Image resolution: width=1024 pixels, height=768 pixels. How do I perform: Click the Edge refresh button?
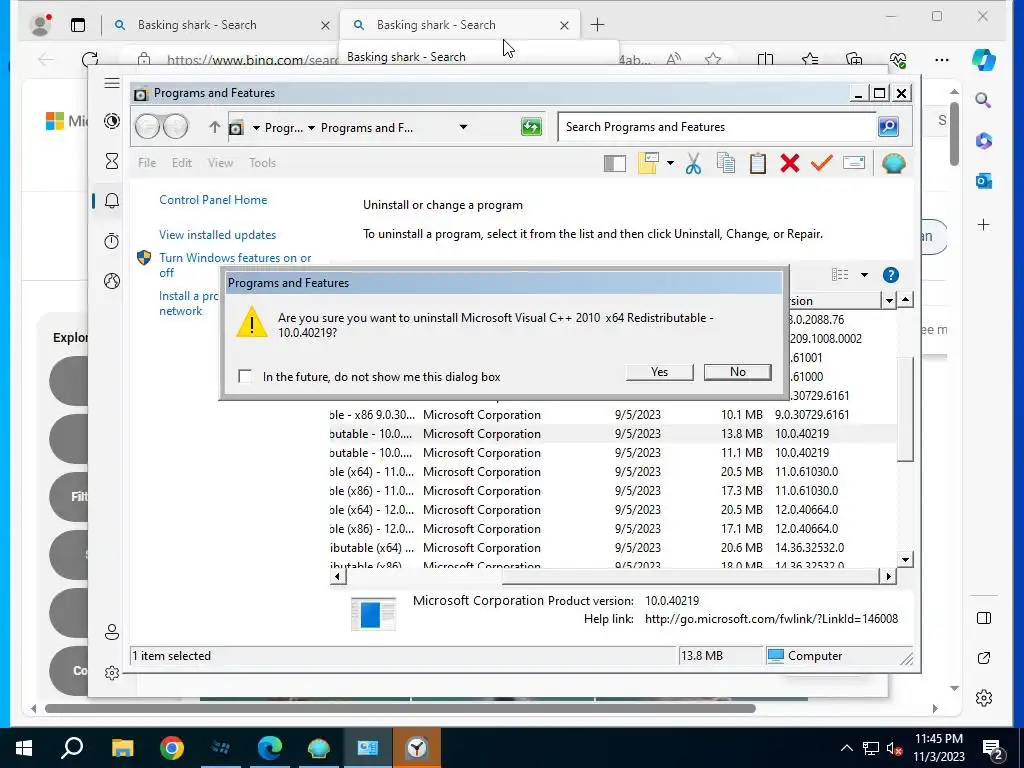pyautogui.click(x=90, y=59)
